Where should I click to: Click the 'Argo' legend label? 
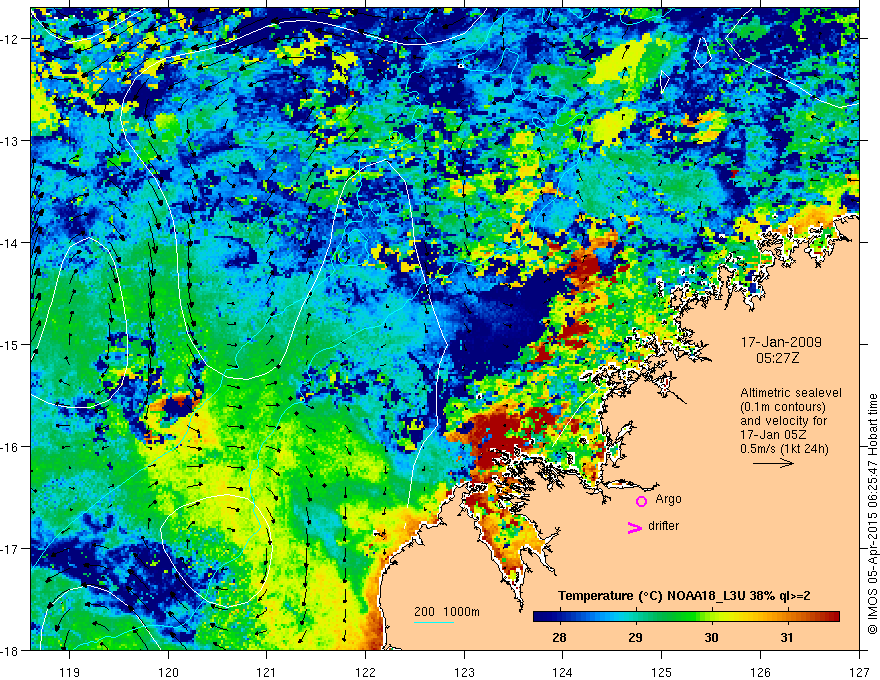[668, 499]
